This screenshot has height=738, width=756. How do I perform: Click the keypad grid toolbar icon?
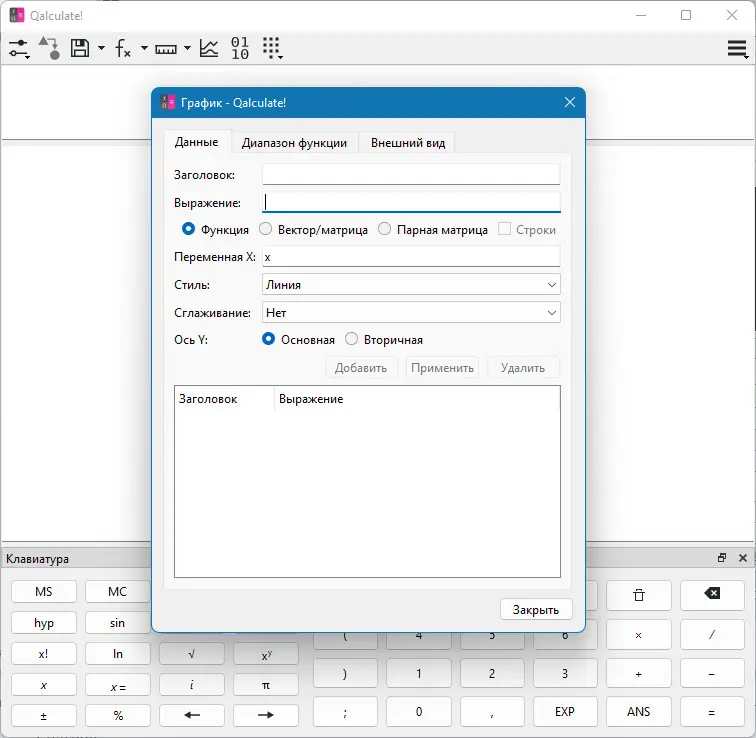(272, 48)
